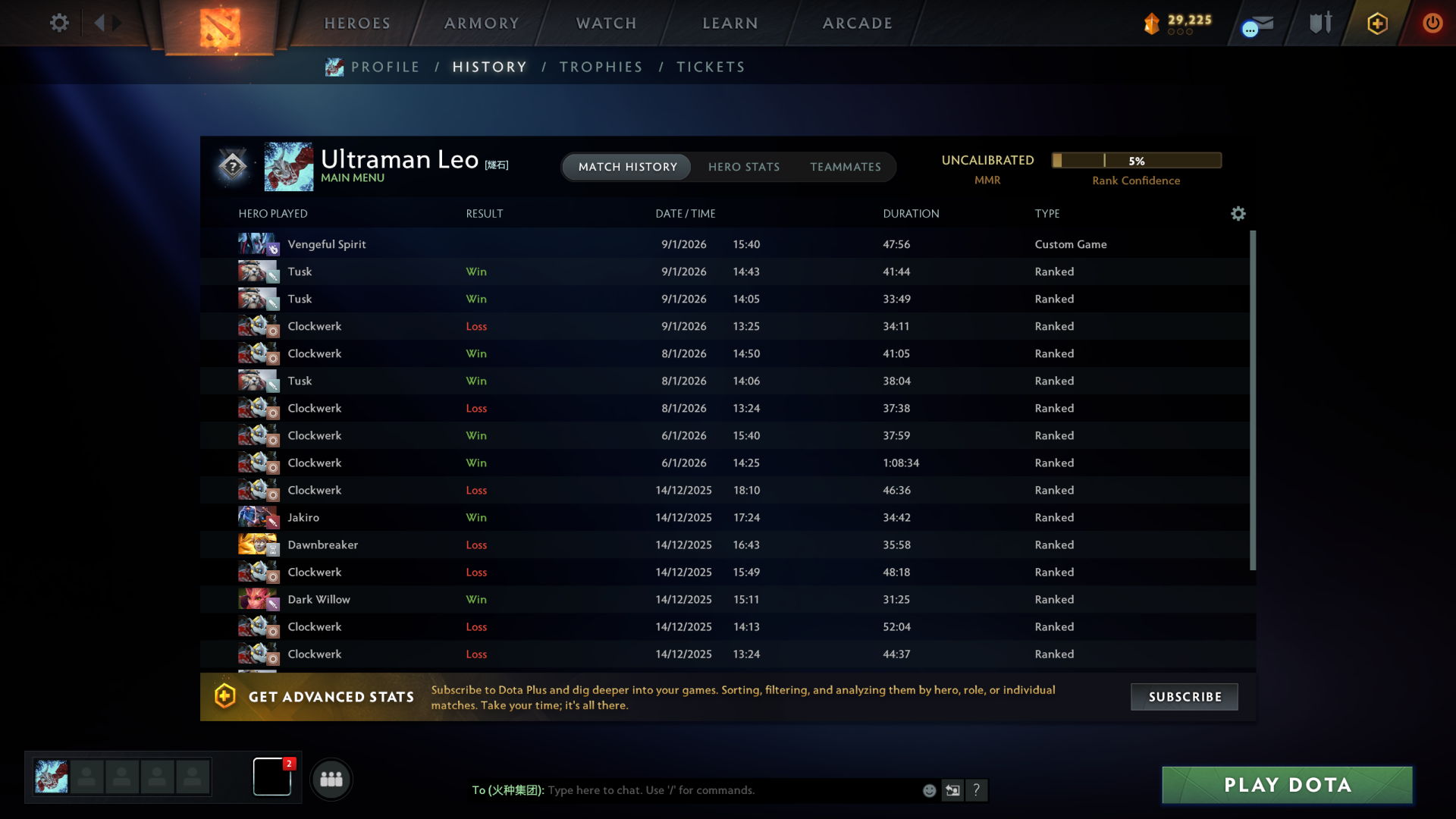Screen dimensions: 1456x819
Task: Click the profile avatar next to PROFILE
Action: (x=334, y=67)
